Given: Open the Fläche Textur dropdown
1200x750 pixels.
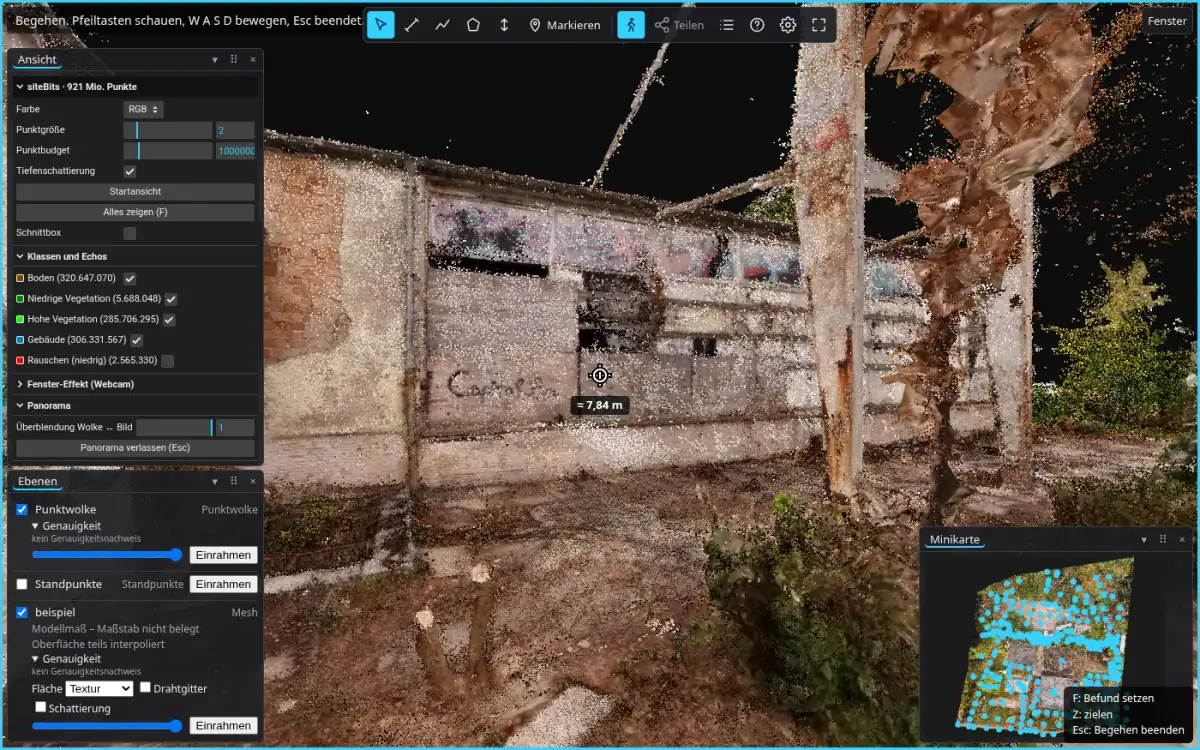Looking at the screenshot, I should pos(99,689).
